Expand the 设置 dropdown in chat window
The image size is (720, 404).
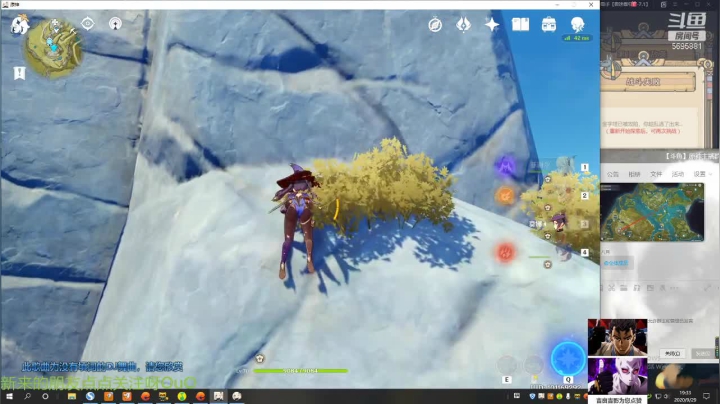coord(702,174)
